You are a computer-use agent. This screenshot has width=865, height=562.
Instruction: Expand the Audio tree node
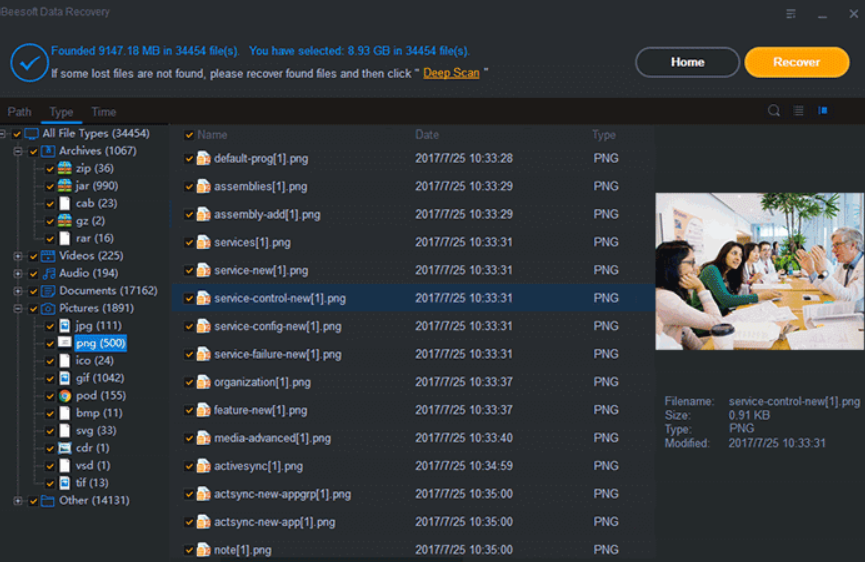(x=18, y=274)
